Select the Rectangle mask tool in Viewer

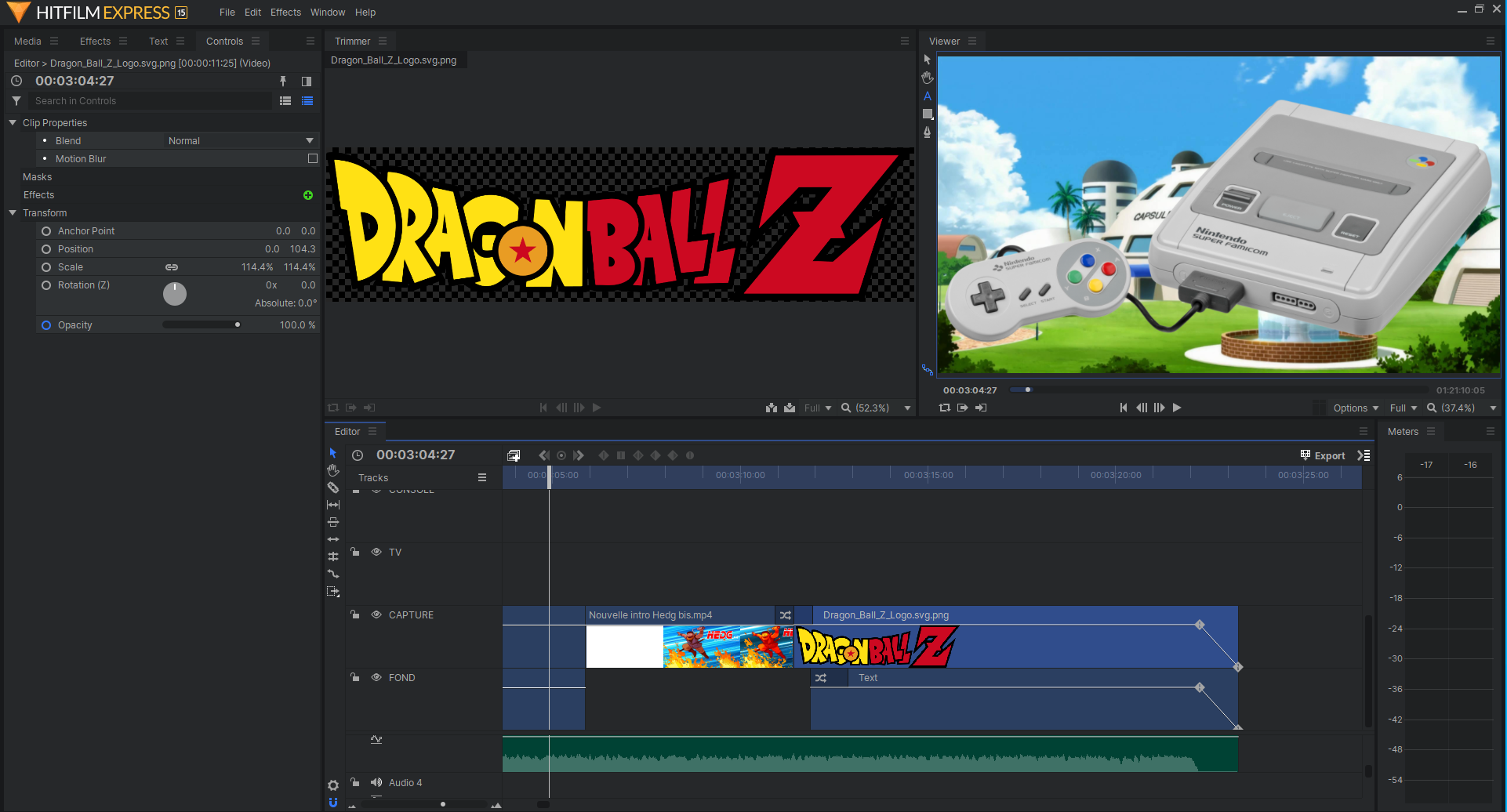click(928, 114)
